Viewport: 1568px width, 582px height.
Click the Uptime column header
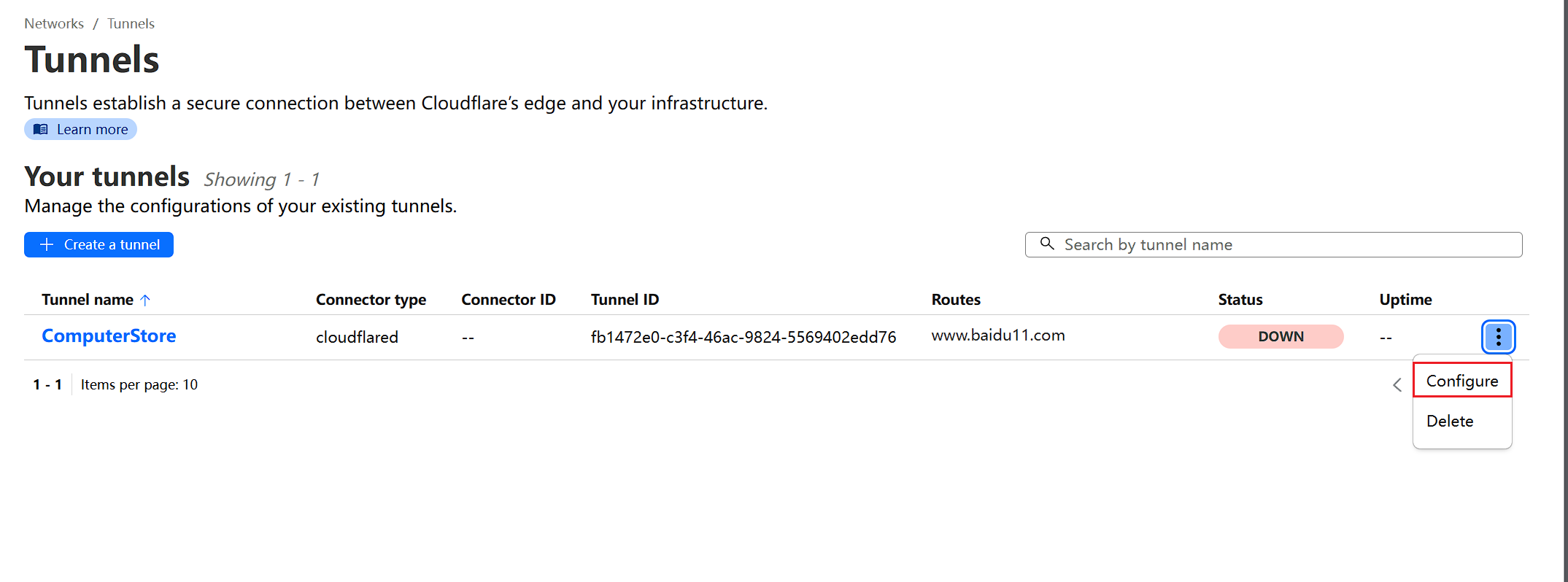1405,300
